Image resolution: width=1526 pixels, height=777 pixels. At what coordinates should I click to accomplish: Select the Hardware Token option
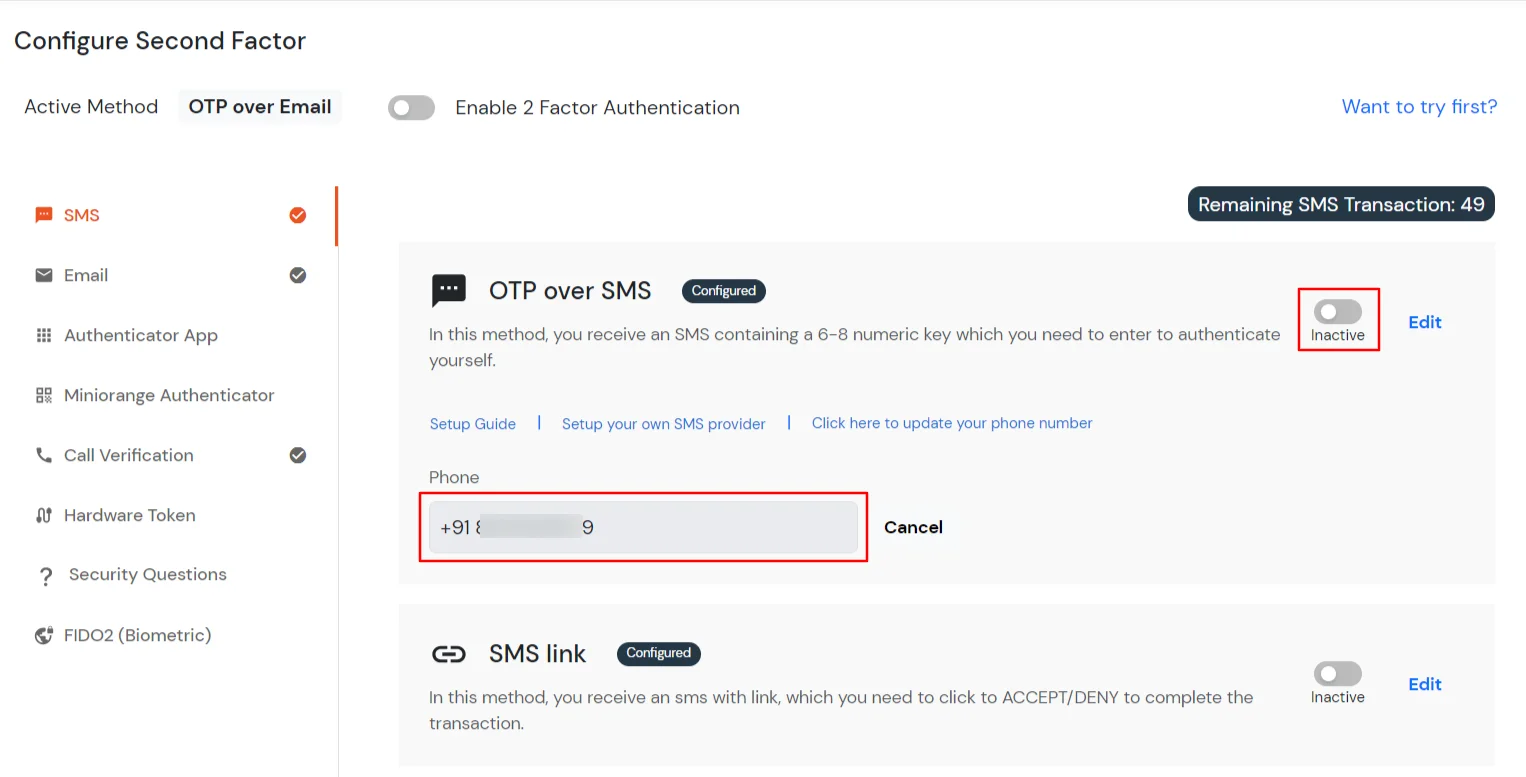click(130, 515)
